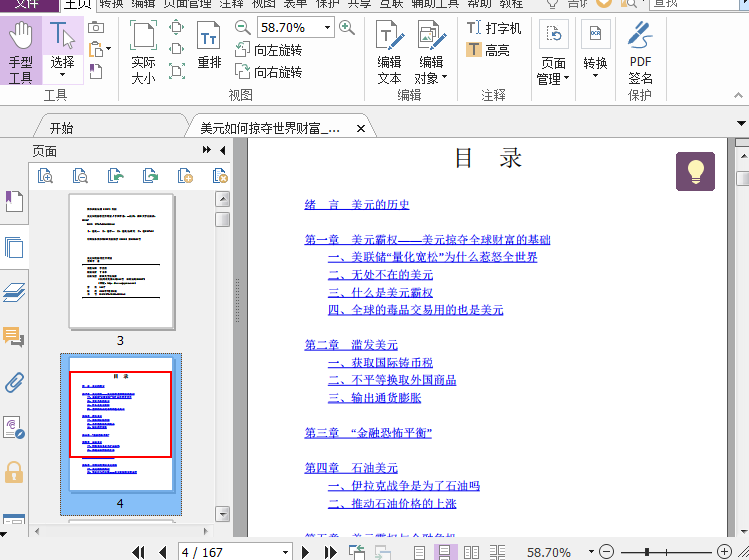
Task: Toggle continuous page view mode
Action: coord(445,552)
